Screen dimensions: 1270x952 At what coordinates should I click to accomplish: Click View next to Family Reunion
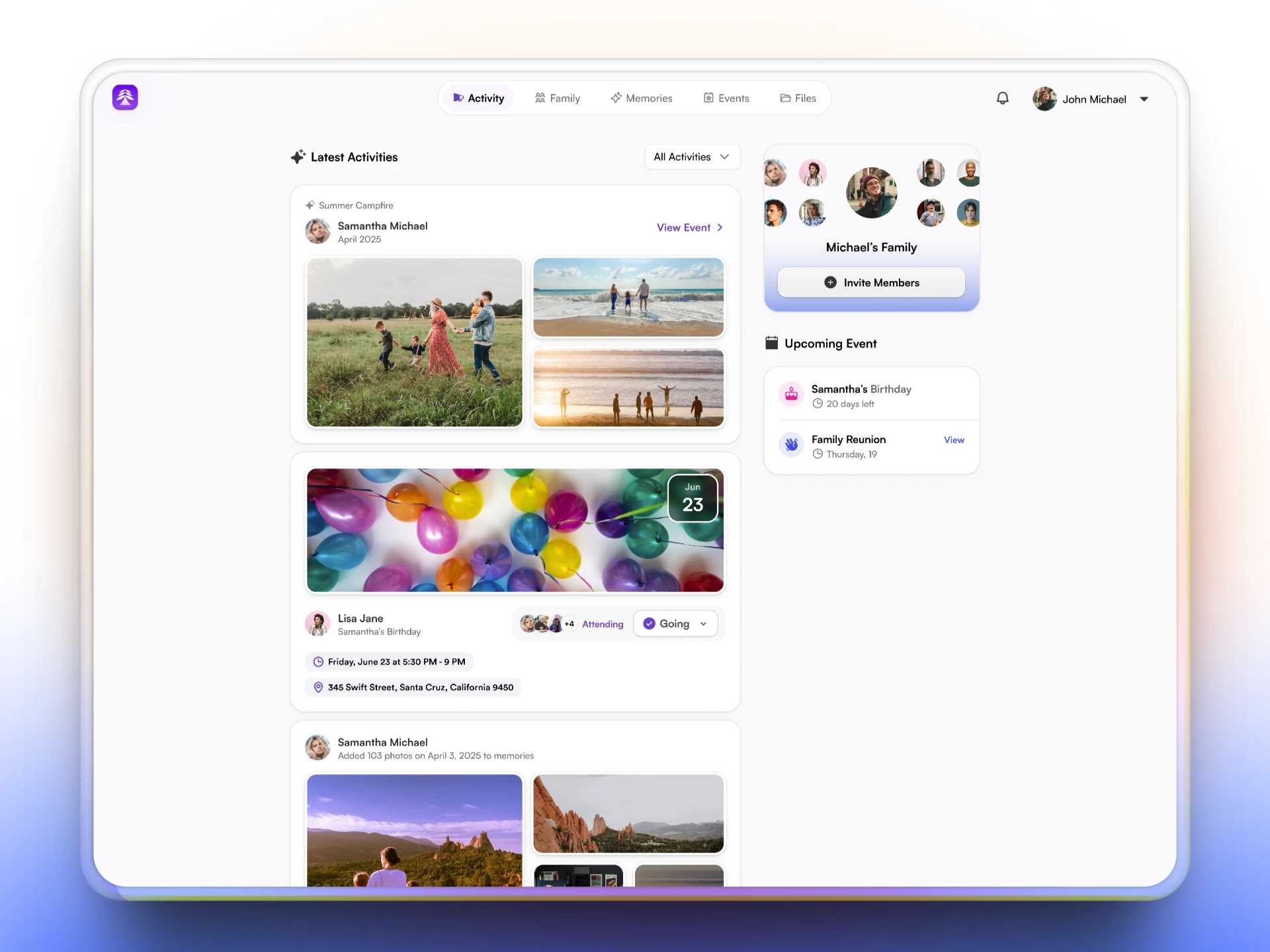click(x=954, y=440)
